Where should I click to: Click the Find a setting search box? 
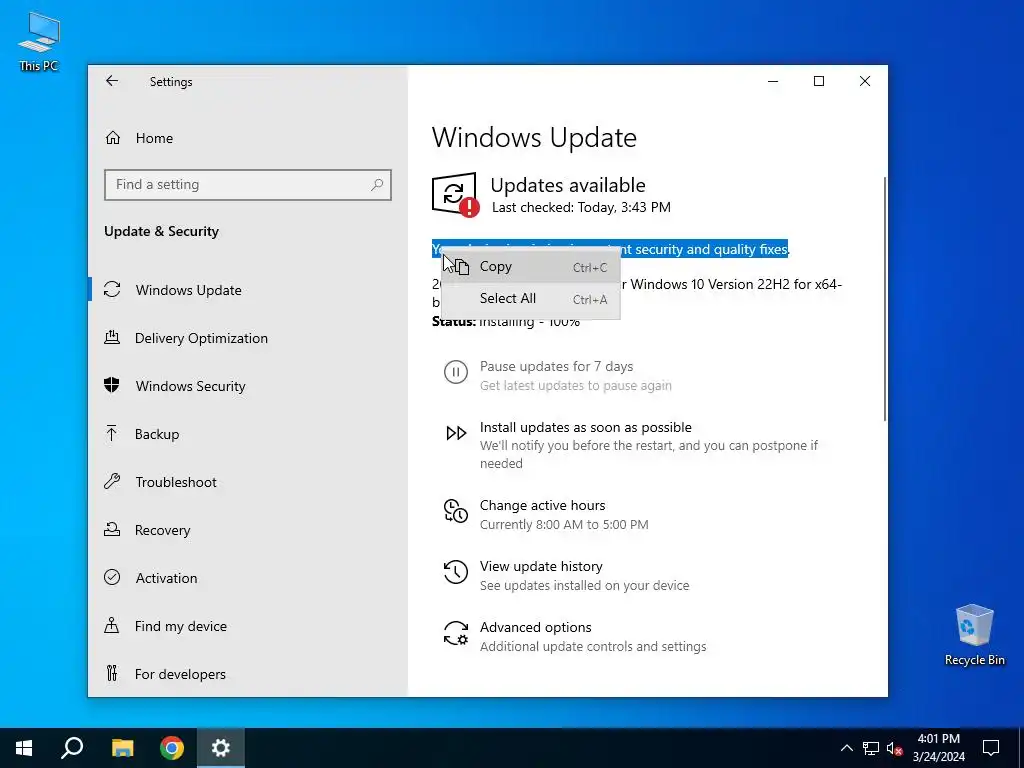[x=248, y=185]
